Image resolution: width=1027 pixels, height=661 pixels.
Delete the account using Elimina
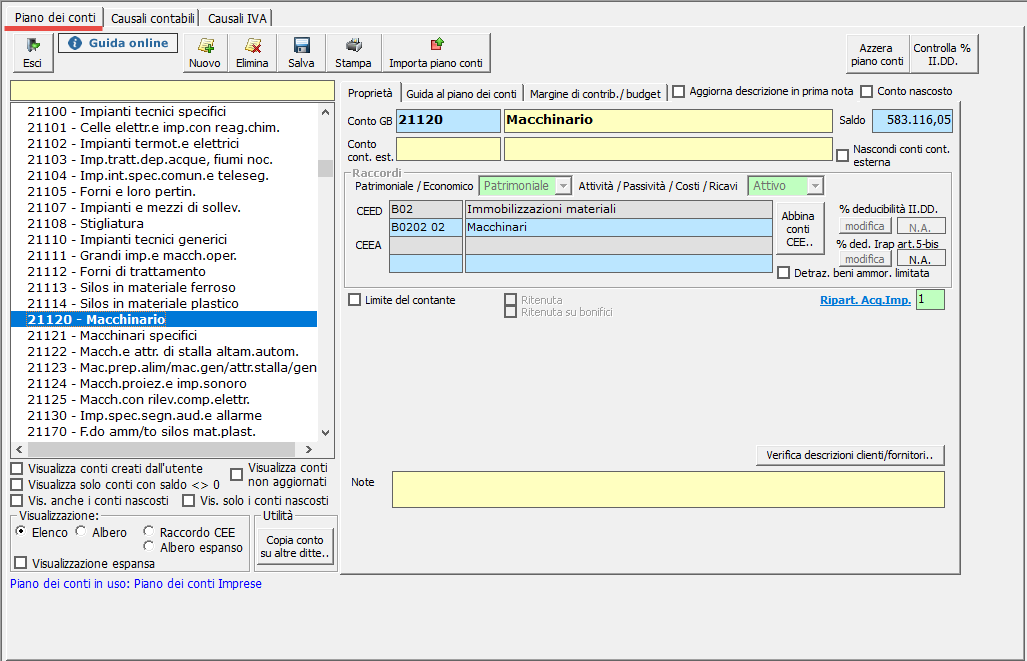(x=252, y=52)
